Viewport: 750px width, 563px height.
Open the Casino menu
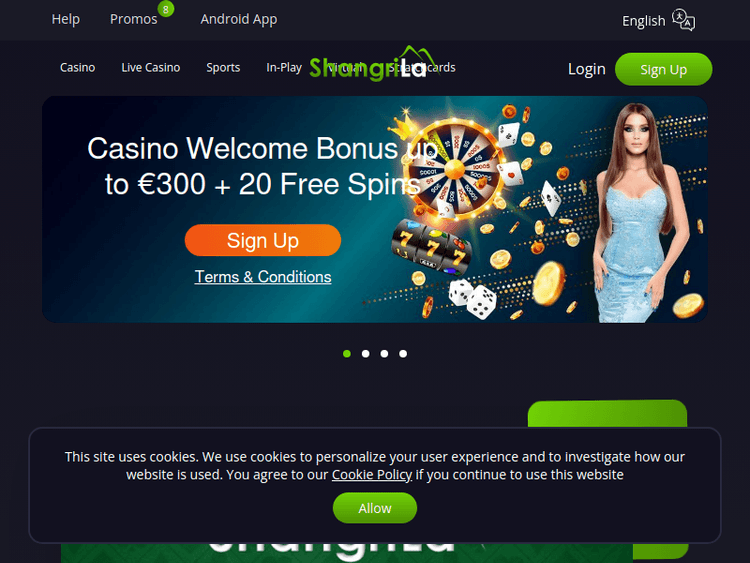coord(77,67)
